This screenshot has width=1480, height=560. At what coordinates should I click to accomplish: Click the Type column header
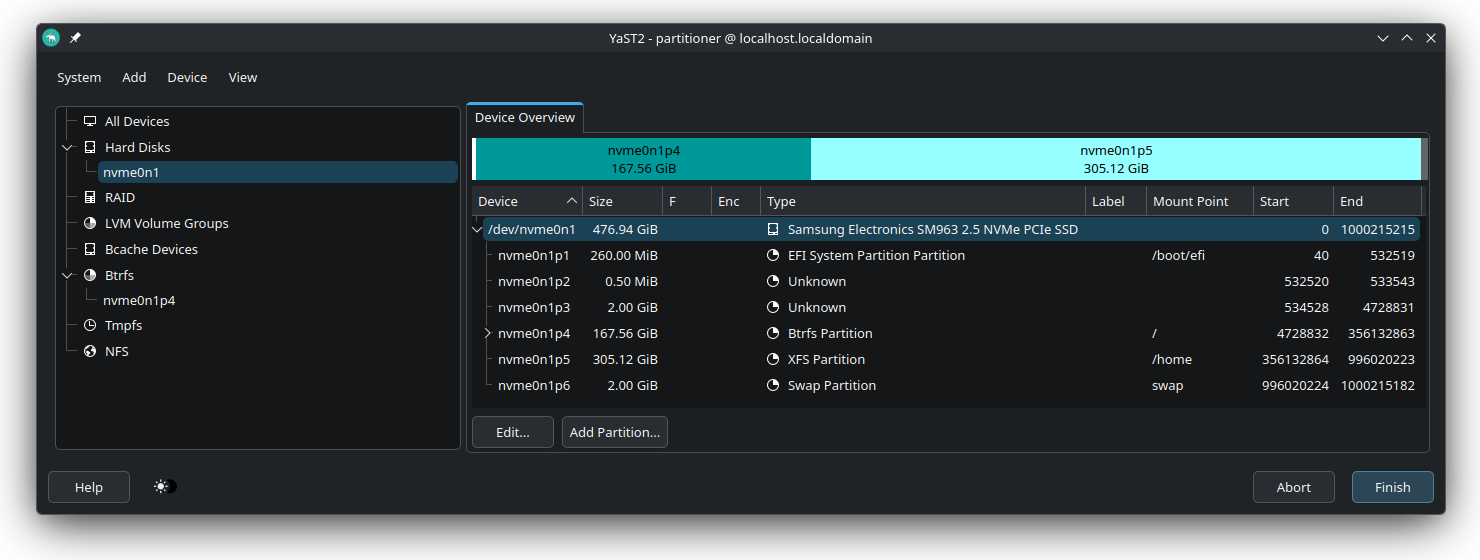(x=923, y=201)
